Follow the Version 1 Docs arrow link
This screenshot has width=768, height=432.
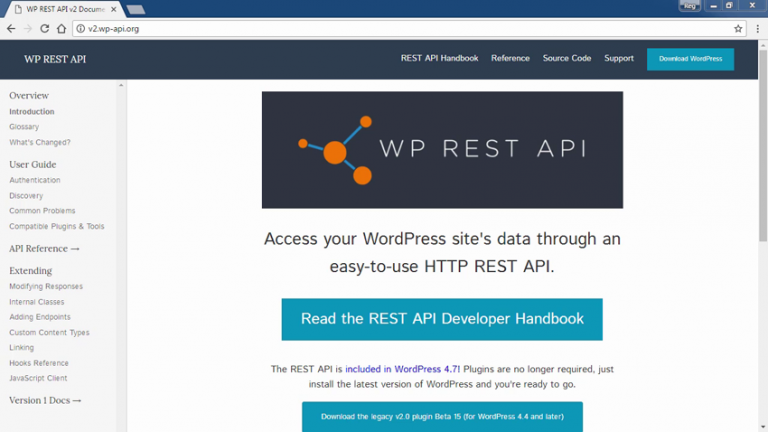45,401
